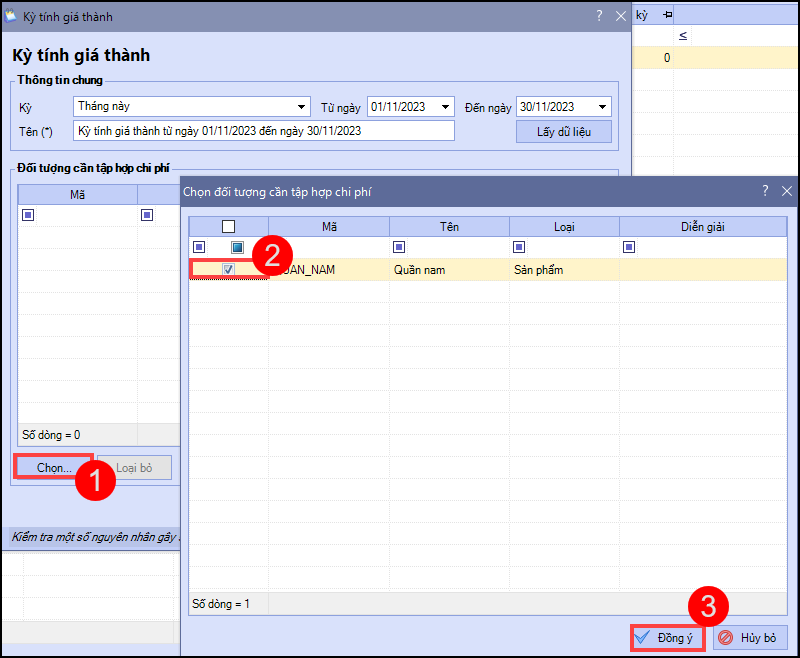Expand the Từ ngày date picker

click(x=446, y=107)
